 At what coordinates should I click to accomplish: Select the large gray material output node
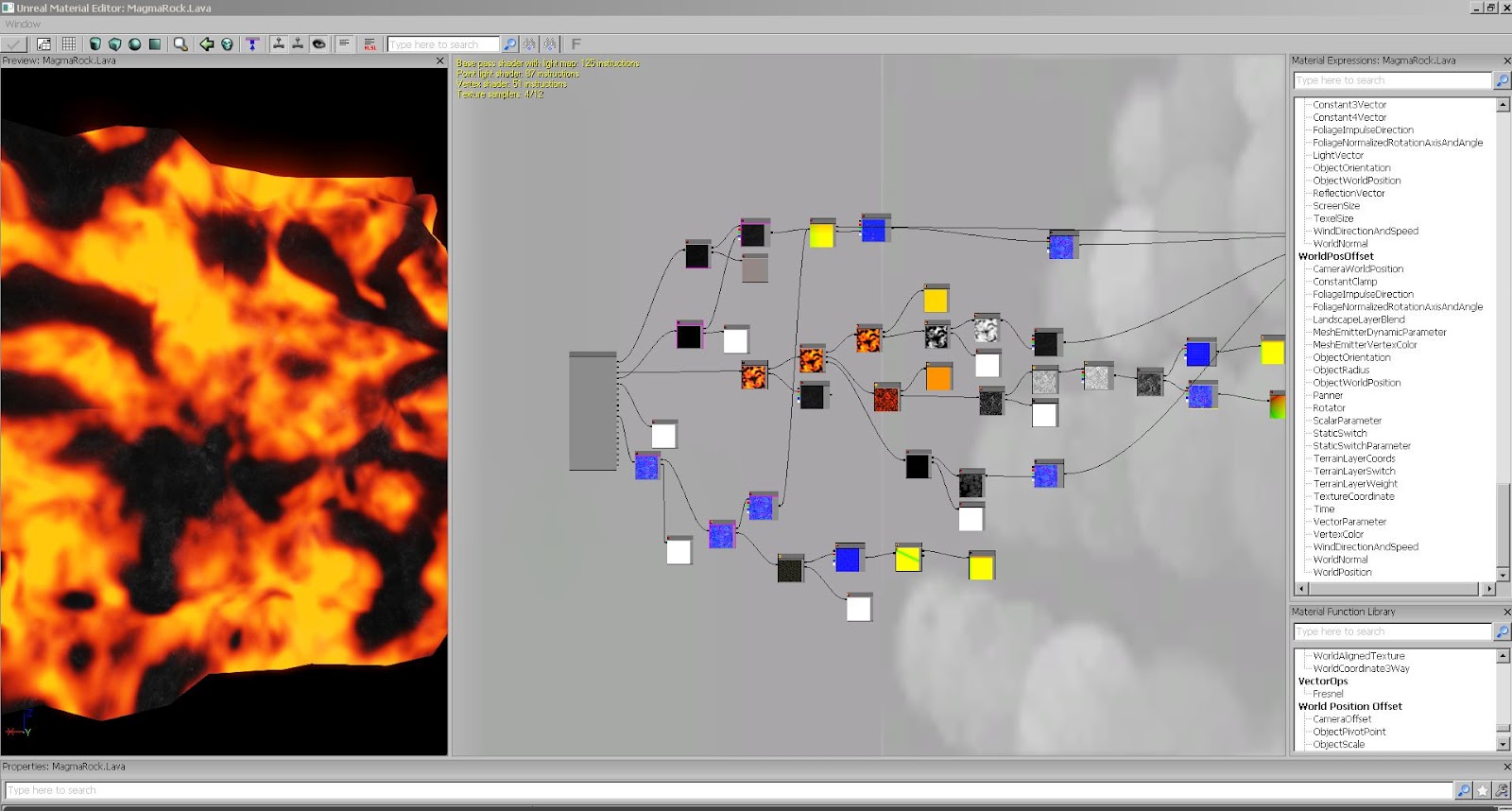[593, 411]
